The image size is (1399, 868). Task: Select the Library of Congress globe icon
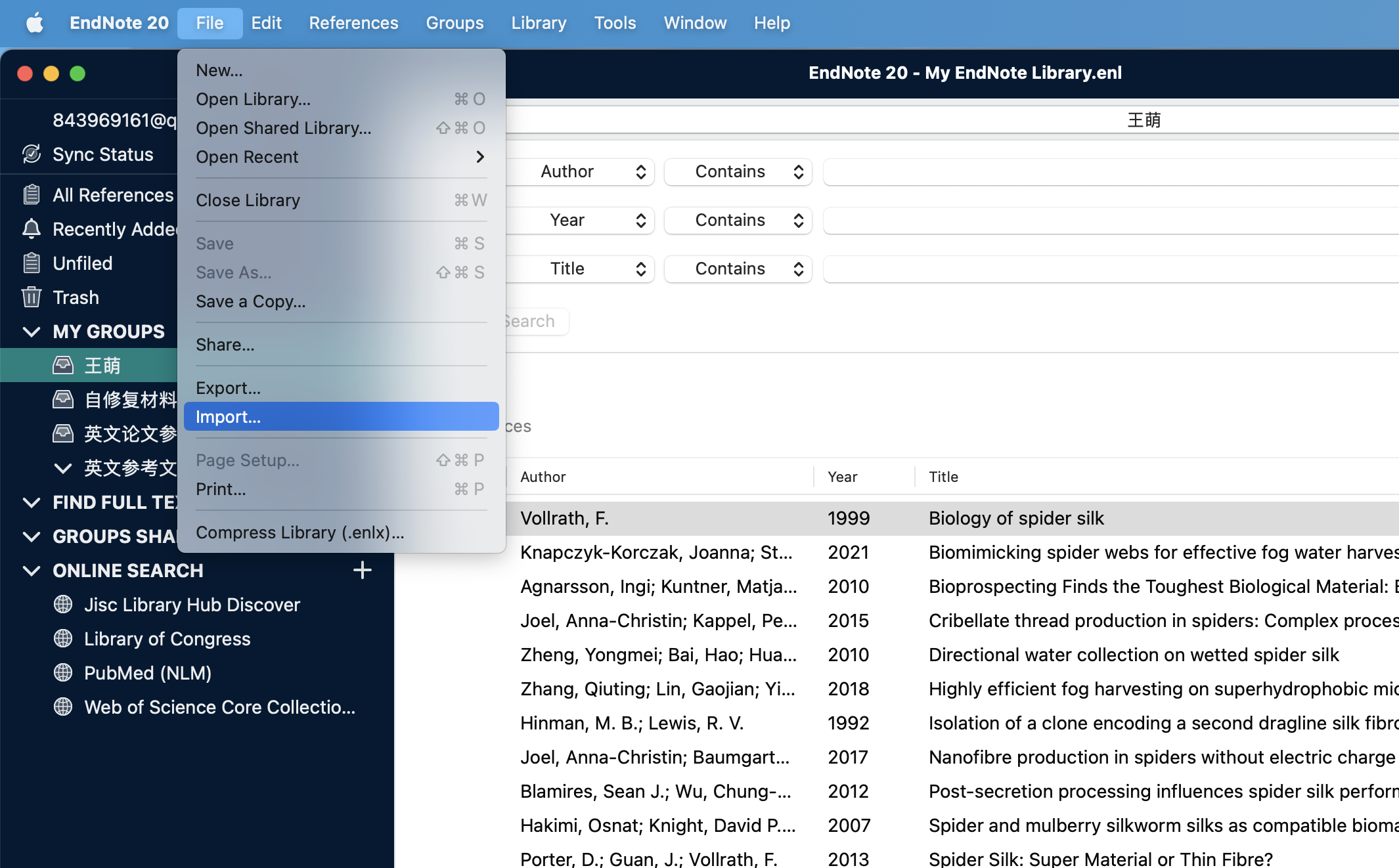coord(62,639)
